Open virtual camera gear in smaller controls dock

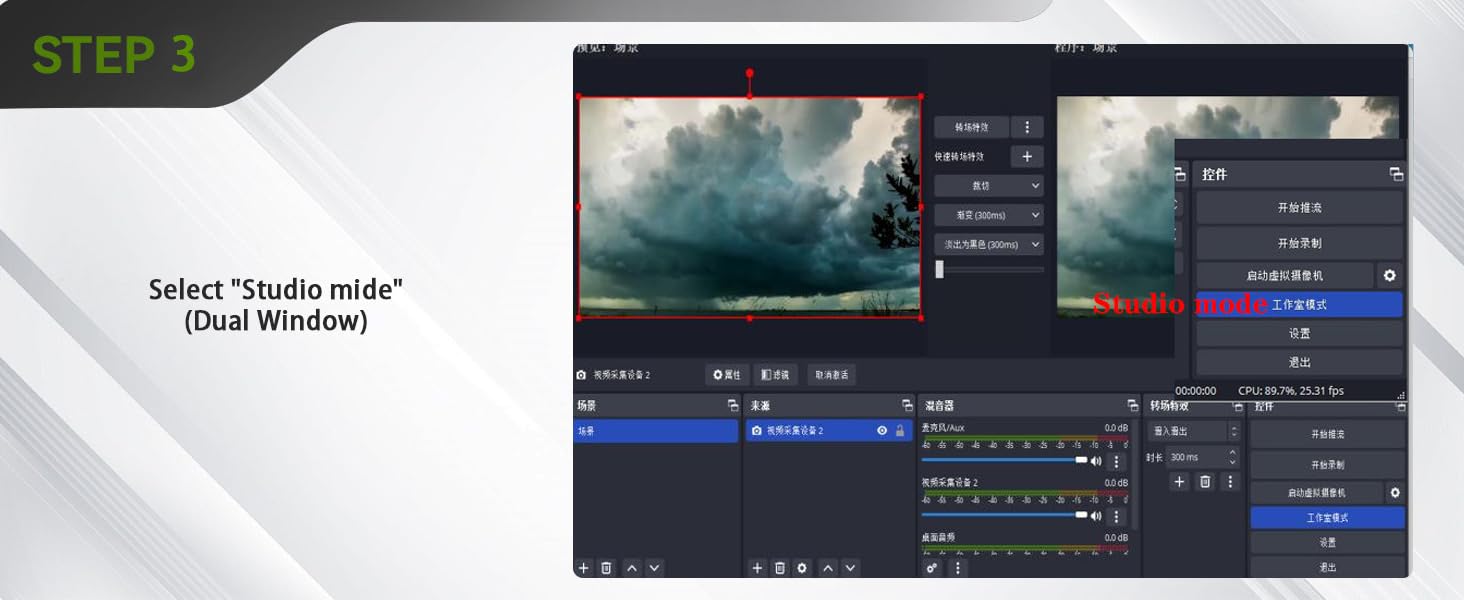coord(1395,493)
